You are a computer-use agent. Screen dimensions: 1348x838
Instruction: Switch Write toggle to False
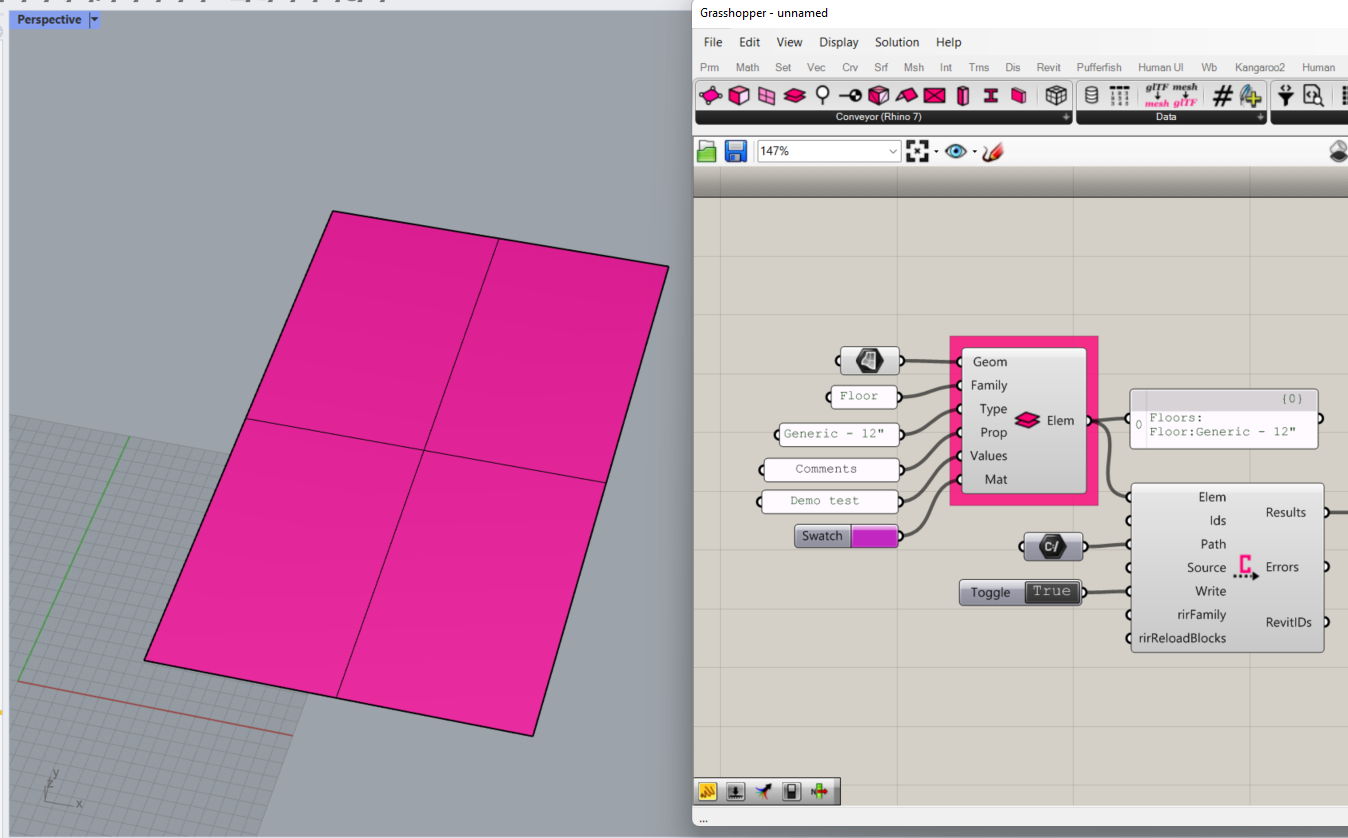tap(1051, 592)
